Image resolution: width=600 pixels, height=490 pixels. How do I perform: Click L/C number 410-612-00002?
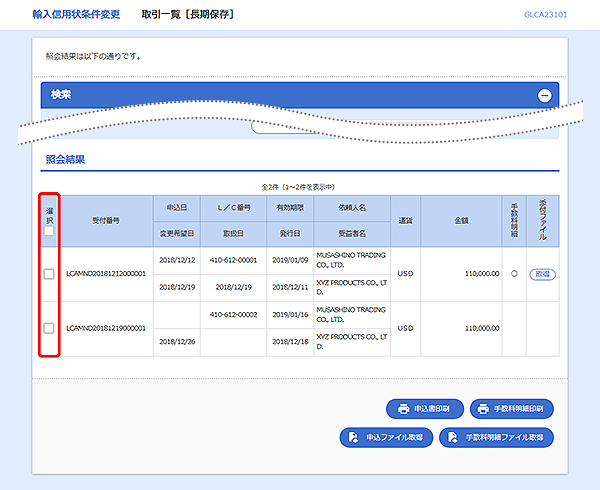233,314
